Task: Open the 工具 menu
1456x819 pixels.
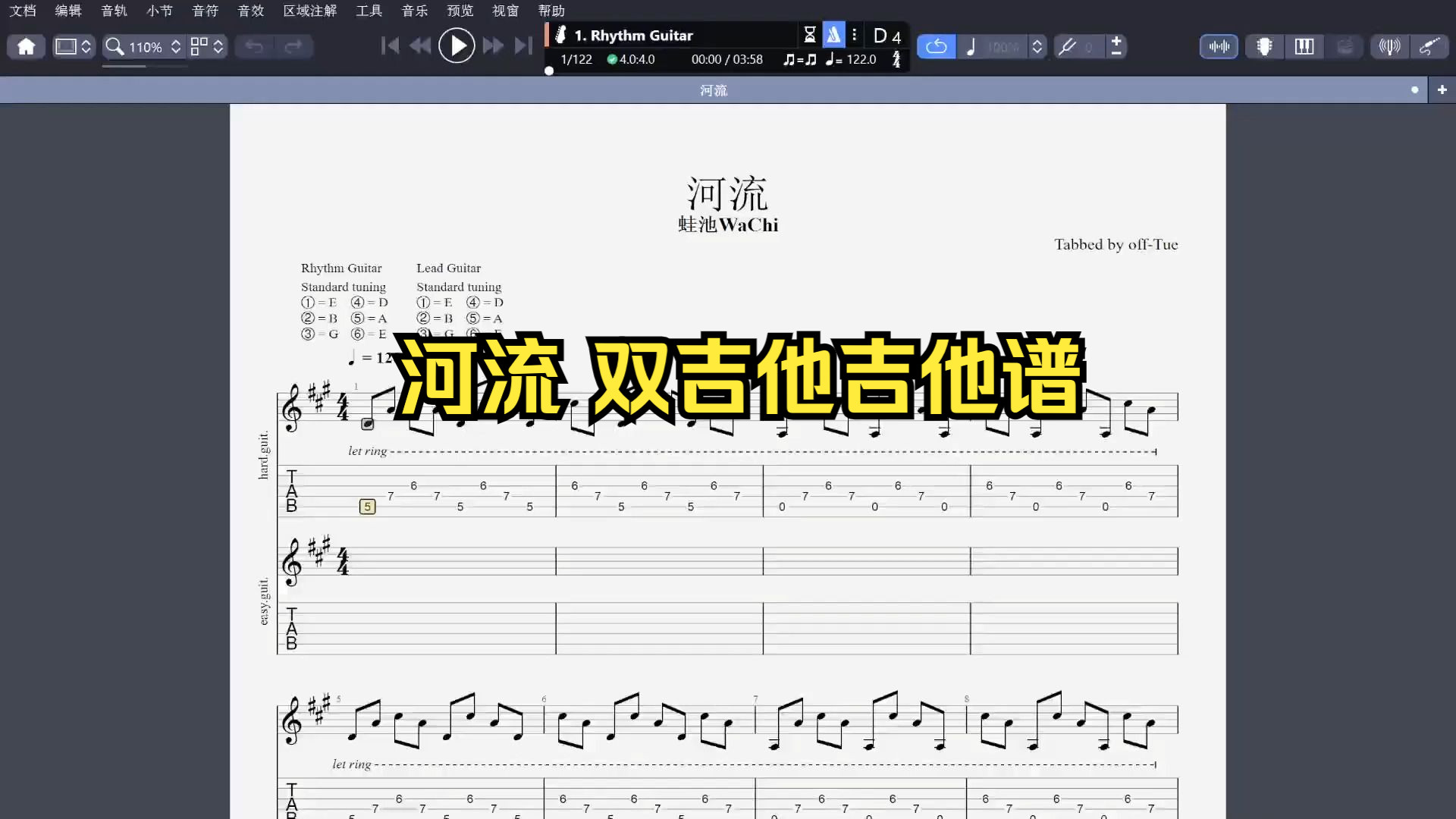Action: [369, 11]
